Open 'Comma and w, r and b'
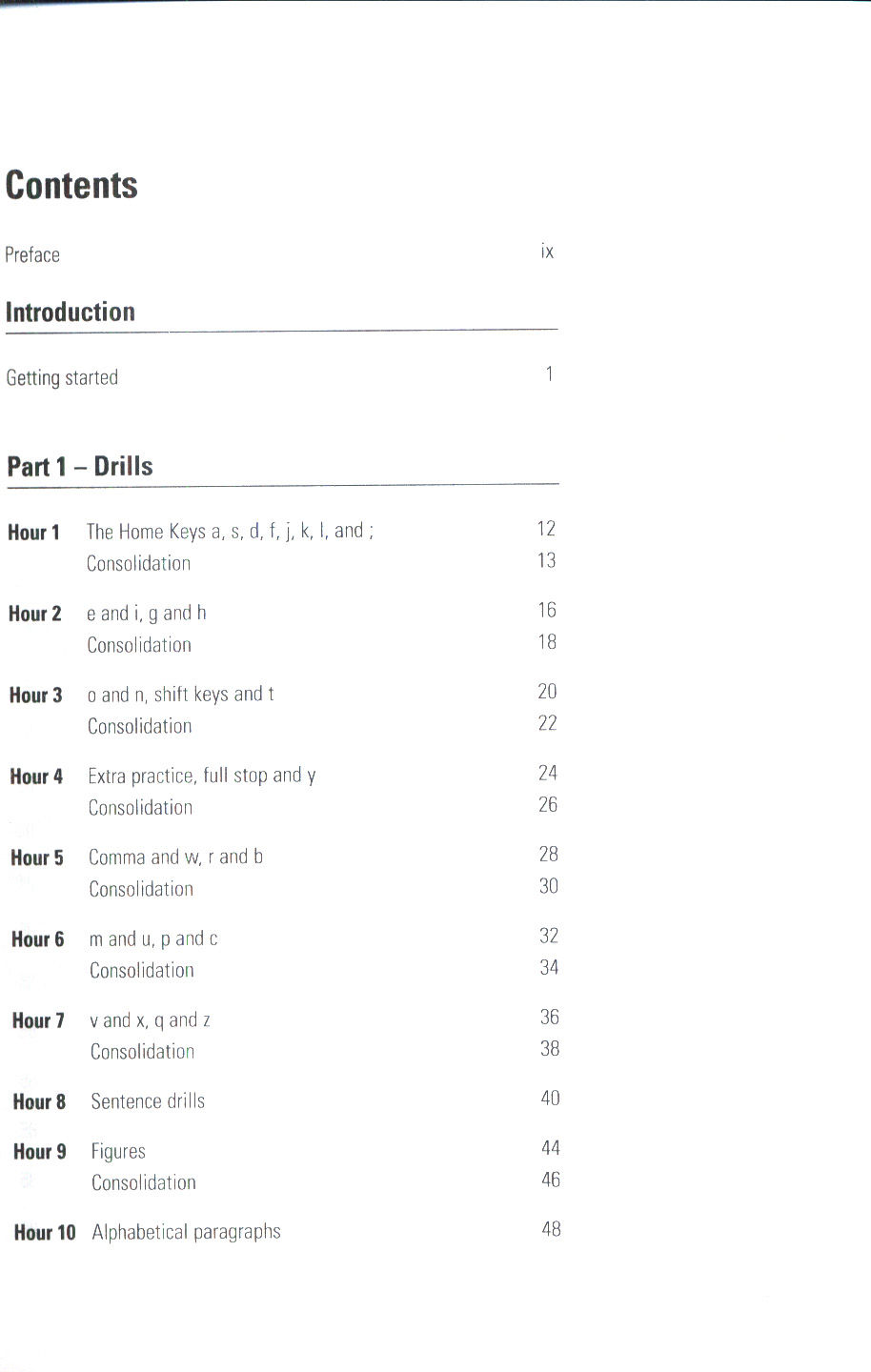 coord(176,857)
